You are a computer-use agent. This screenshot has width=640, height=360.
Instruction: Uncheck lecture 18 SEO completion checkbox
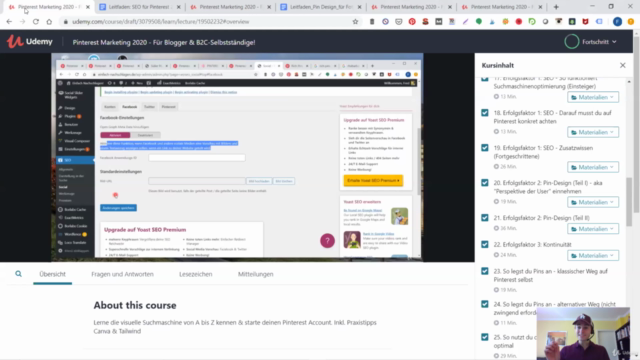484,113
